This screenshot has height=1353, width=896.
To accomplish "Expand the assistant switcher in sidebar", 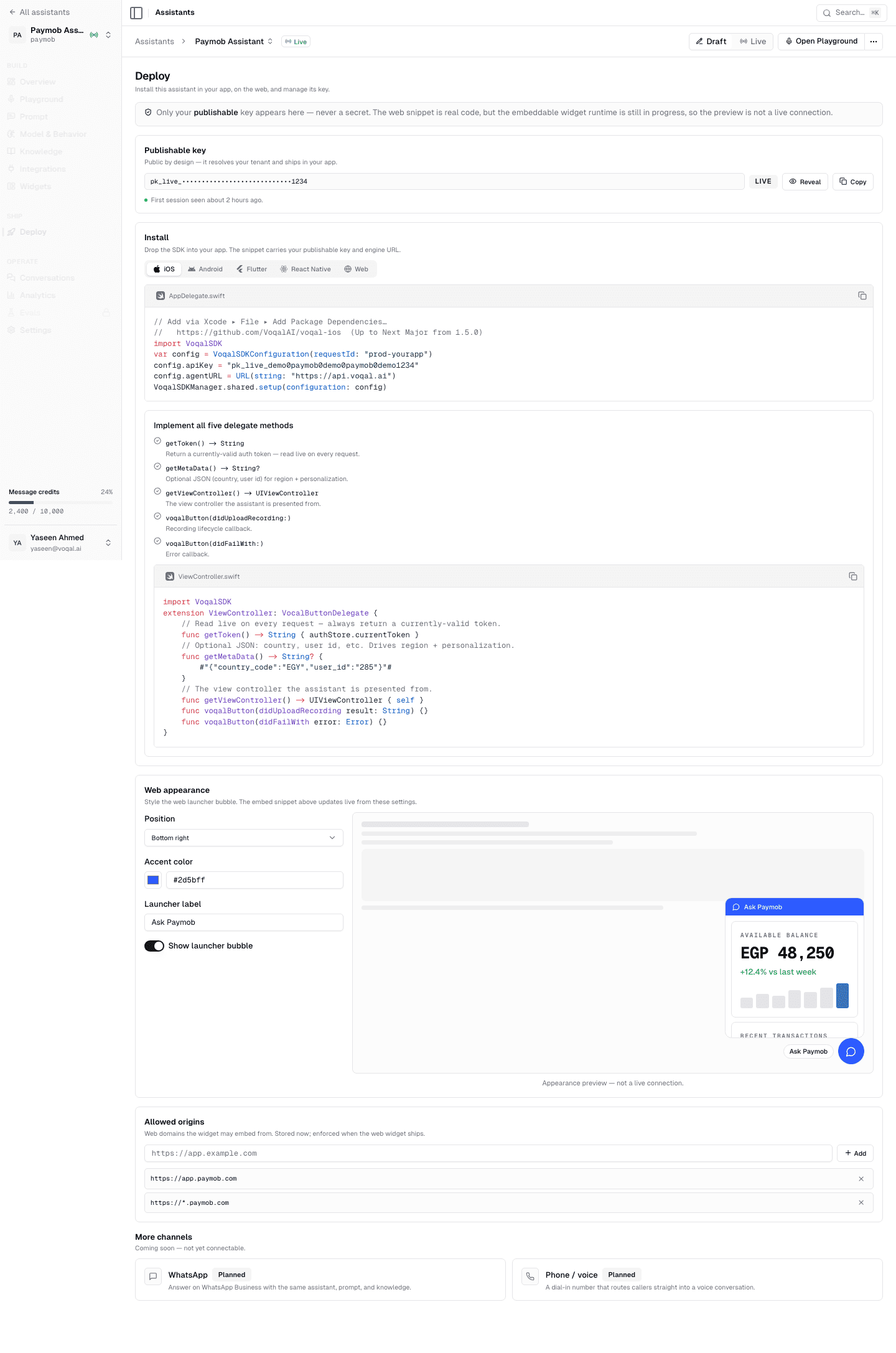I will click(108, 35).
